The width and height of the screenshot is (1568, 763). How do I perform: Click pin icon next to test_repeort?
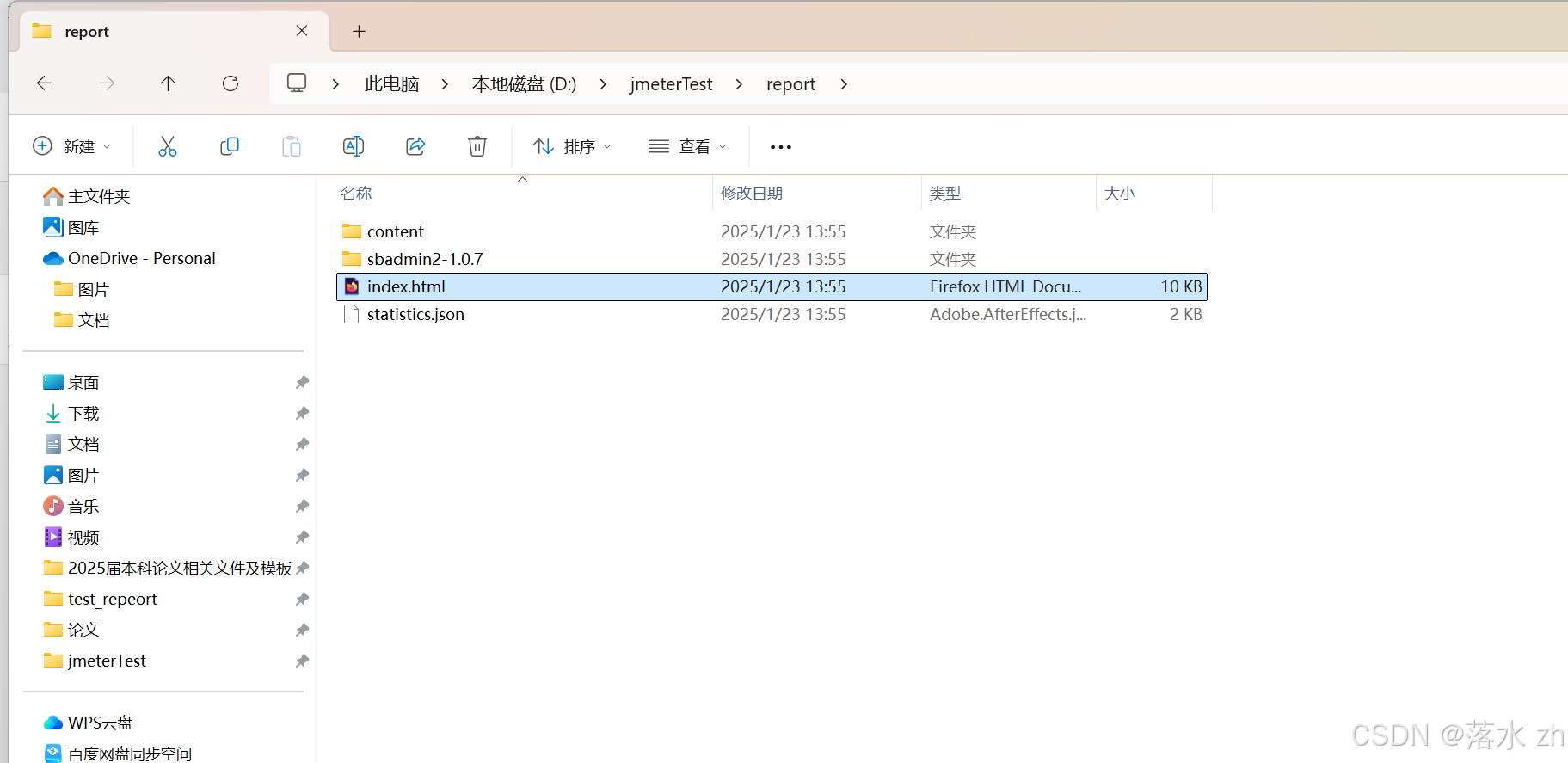coord(302,600)
